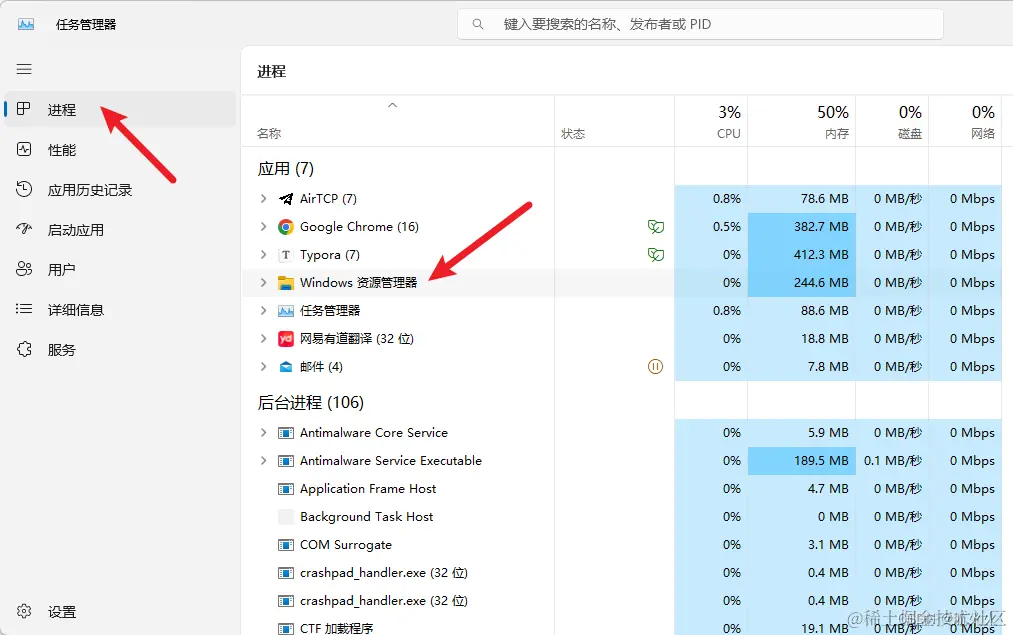The image size is (1013, 635).
Task: Click the 性能 performance sidebar icon
Action: click(24, 149)
